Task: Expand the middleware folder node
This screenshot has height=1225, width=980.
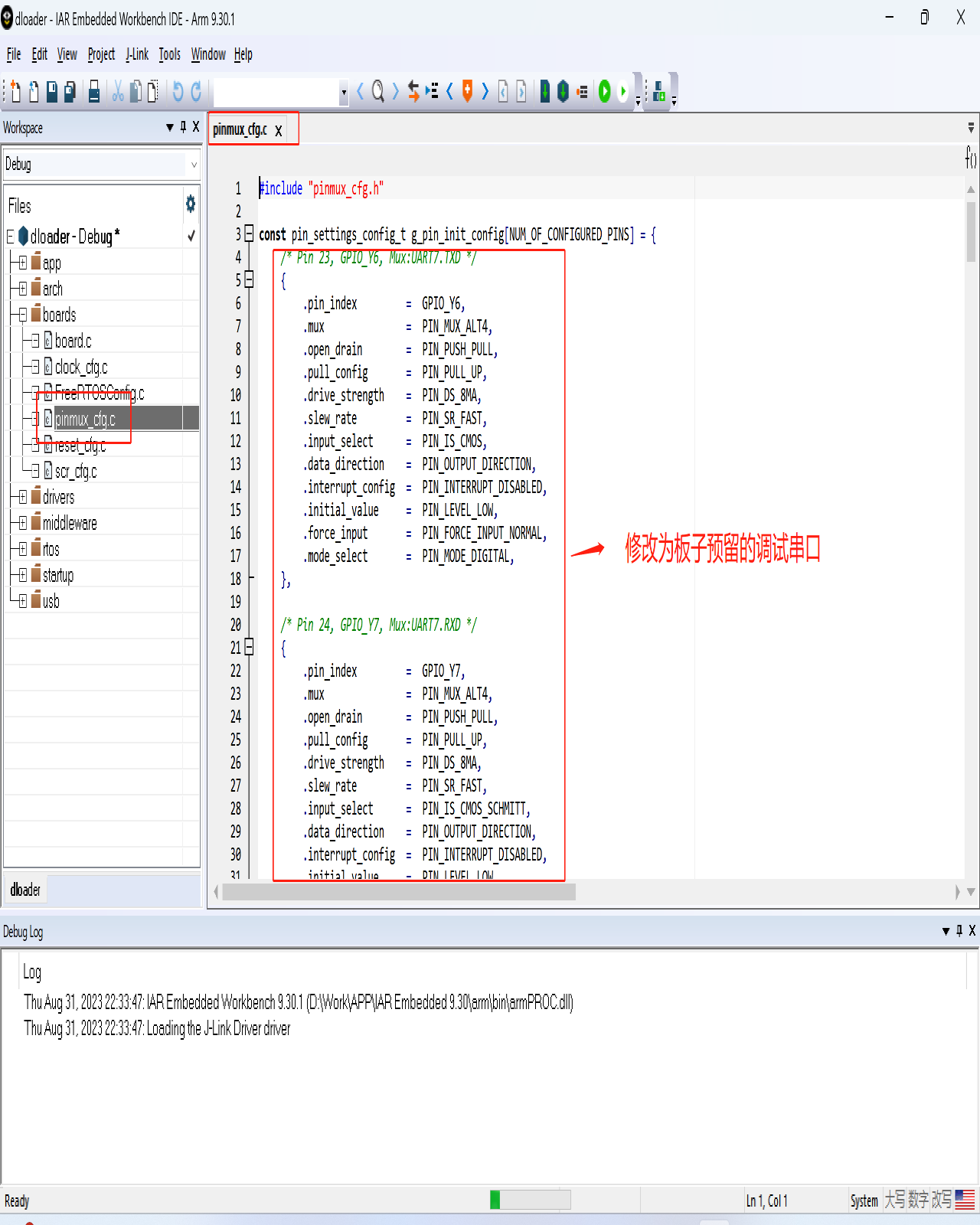Action: [22, 524]
